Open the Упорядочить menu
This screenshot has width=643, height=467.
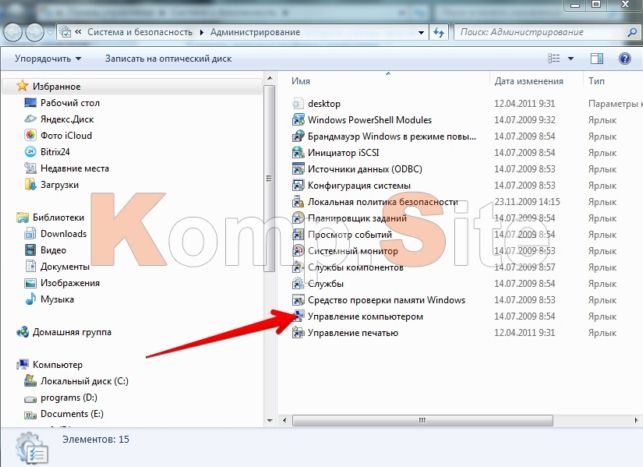tap(48, 59)
